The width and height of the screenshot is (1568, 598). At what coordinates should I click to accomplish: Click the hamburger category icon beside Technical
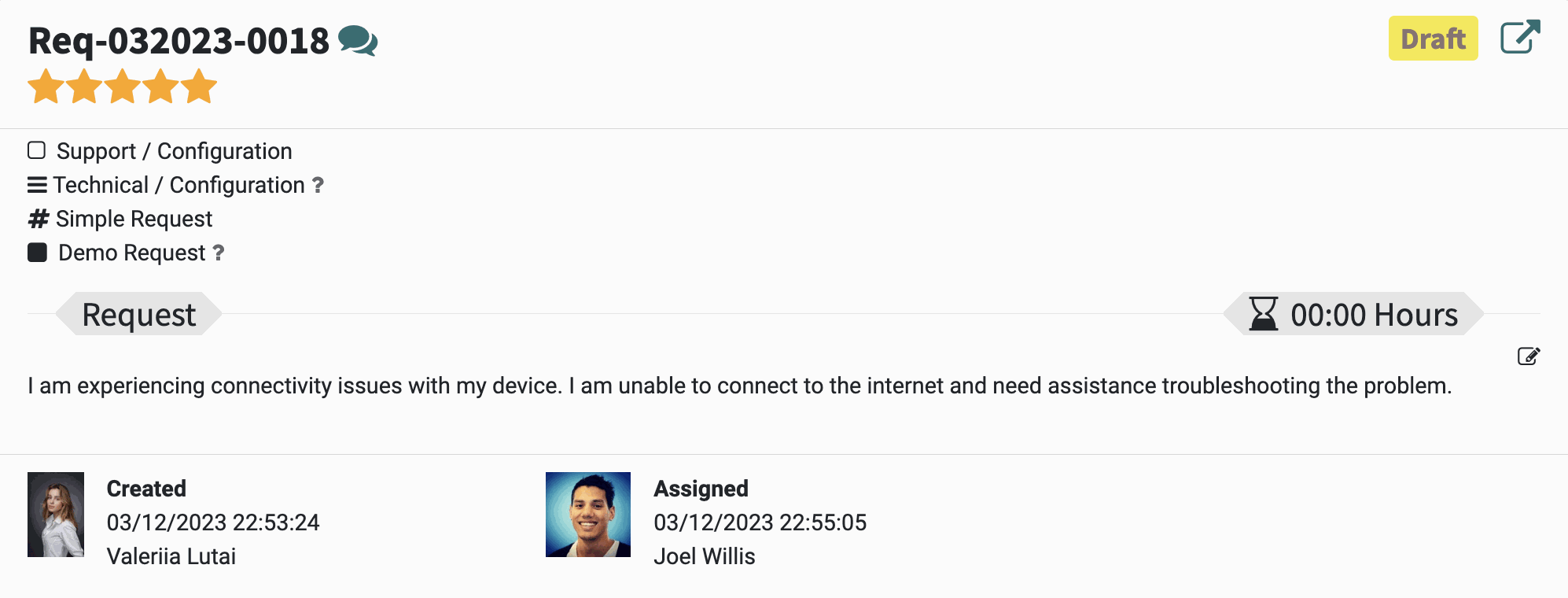click(x=37, y=185)
